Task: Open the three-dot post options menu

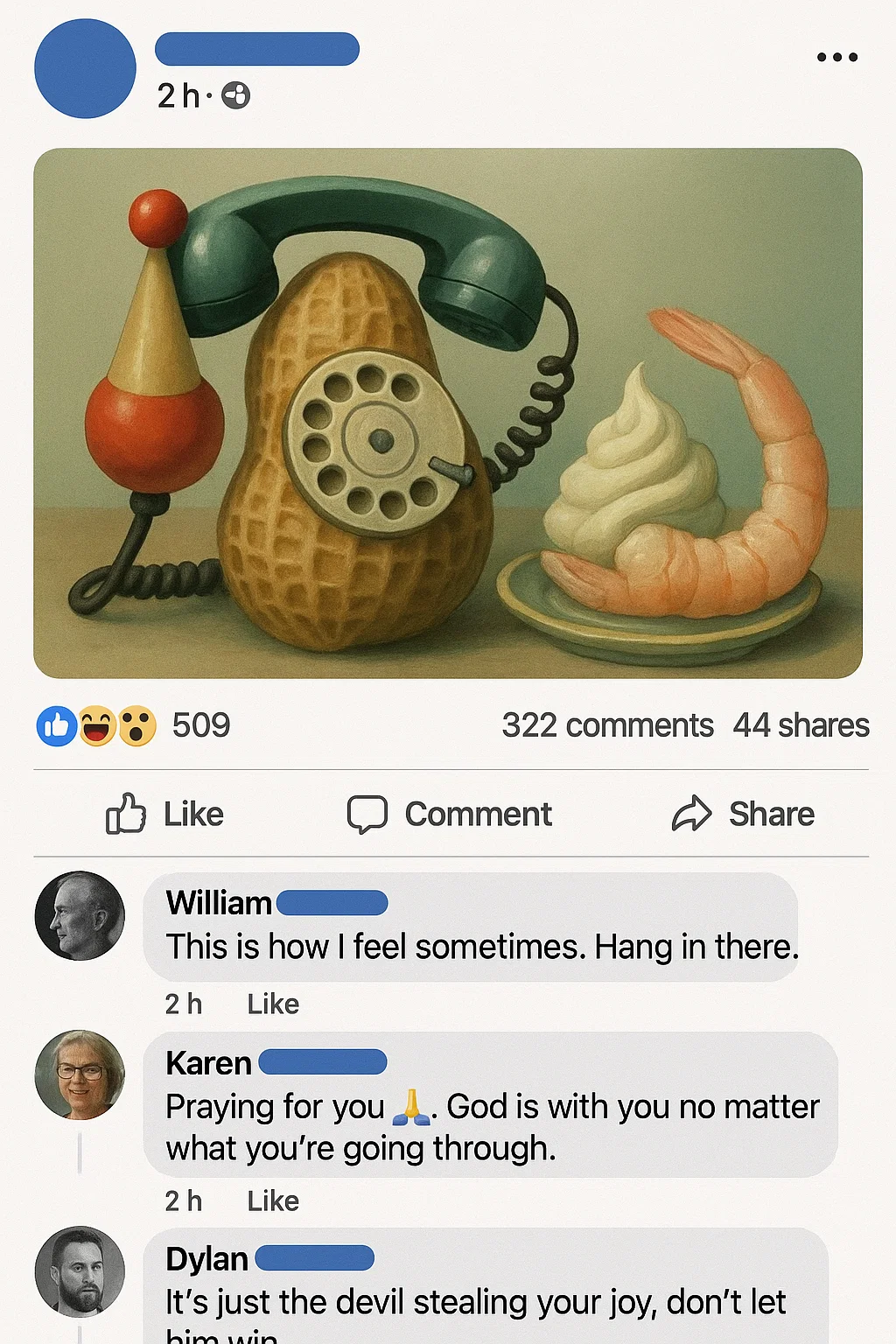Action: coord(837,58)
